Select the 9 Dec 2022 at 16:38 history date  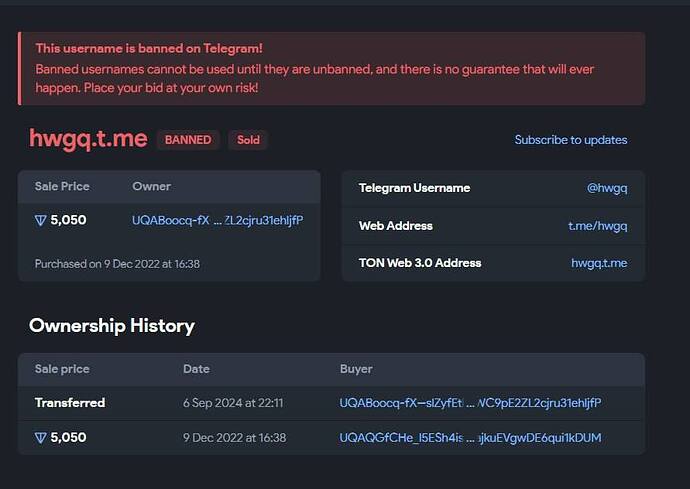235,438
